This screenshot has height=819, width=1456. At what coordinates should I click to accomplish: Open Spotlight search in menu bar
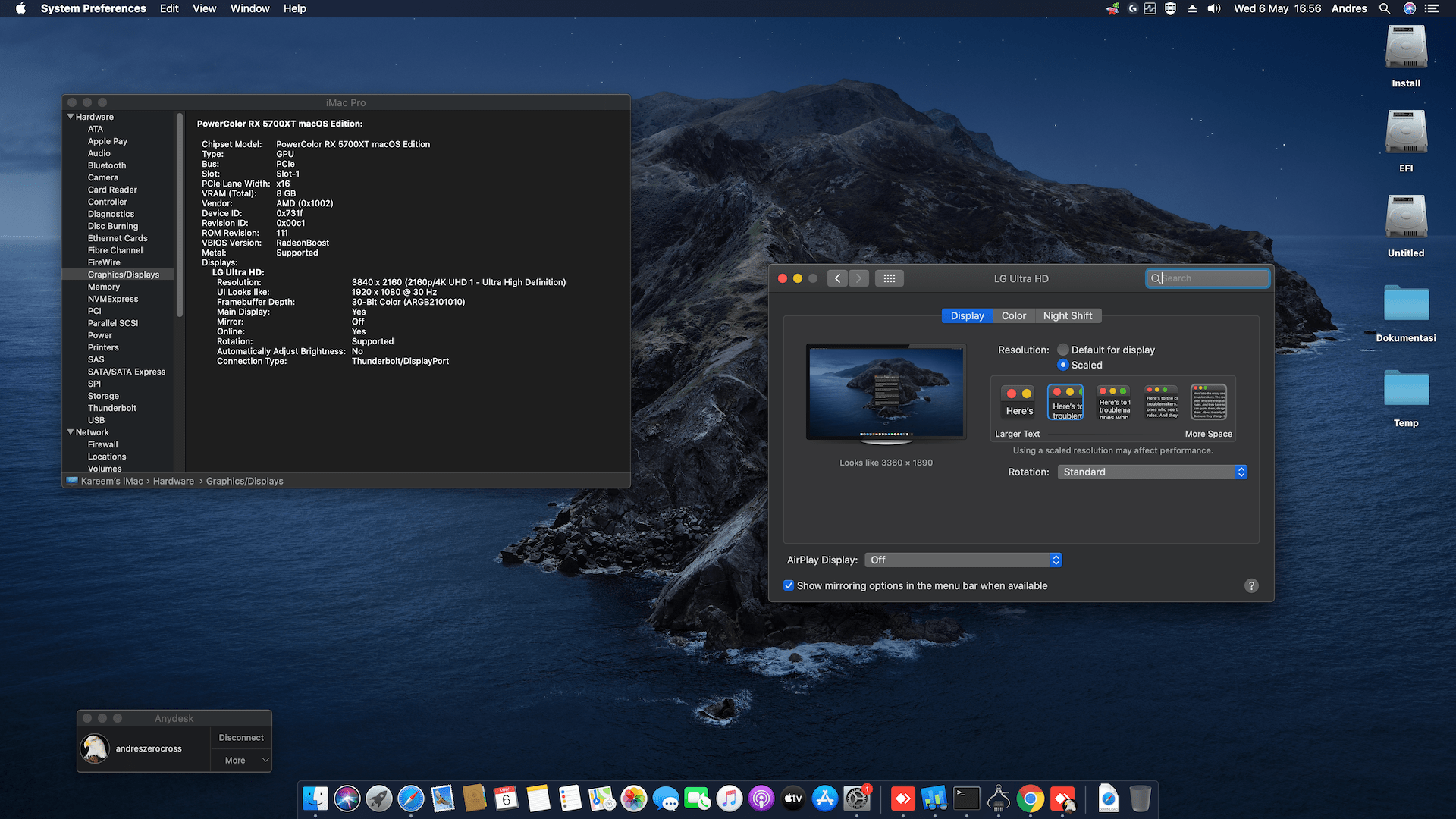1385,8
